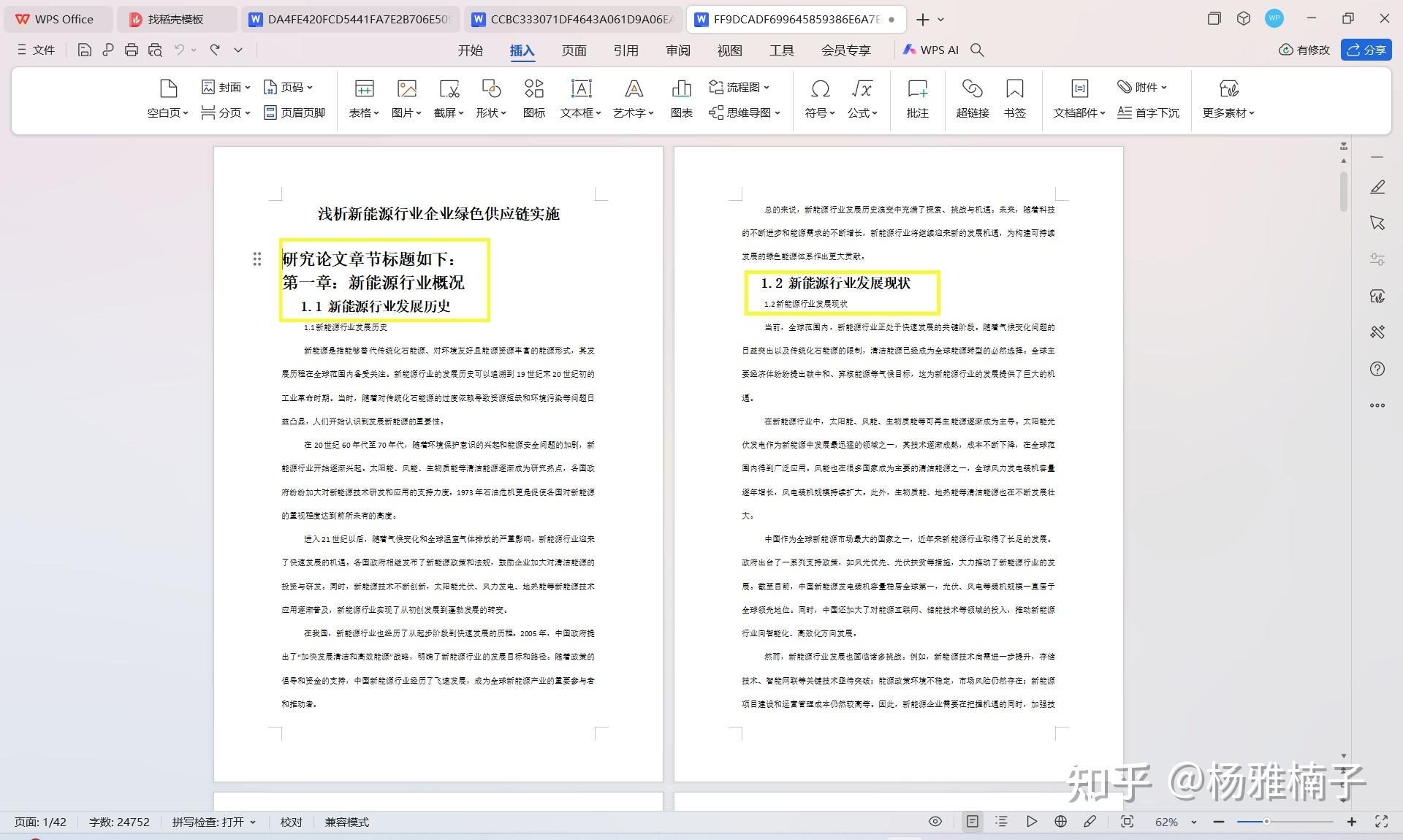
Task: Click the Header and Footer (页眉页脚) button
Action: 294,112
